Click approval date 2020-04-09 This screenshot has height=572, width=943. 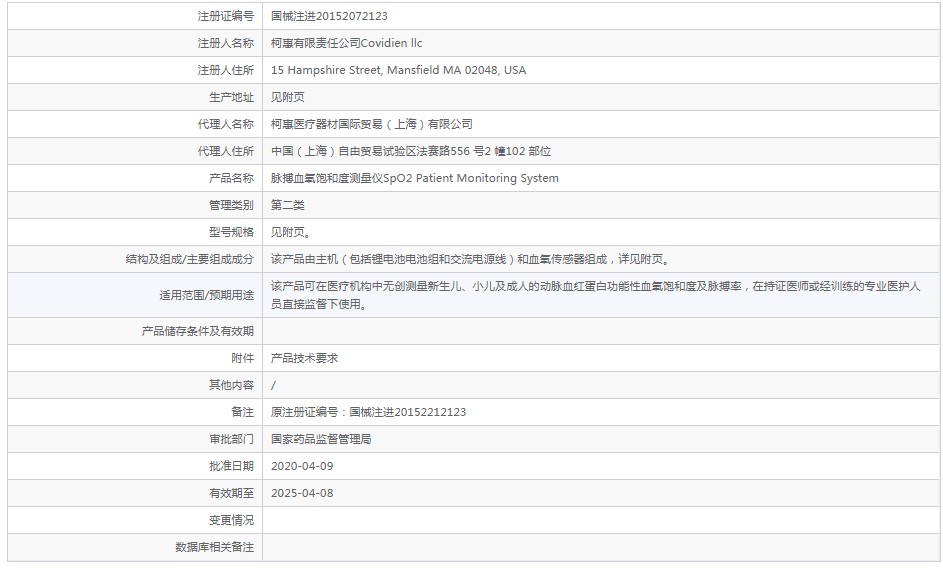pyautogui.click(x=302, y=466)
